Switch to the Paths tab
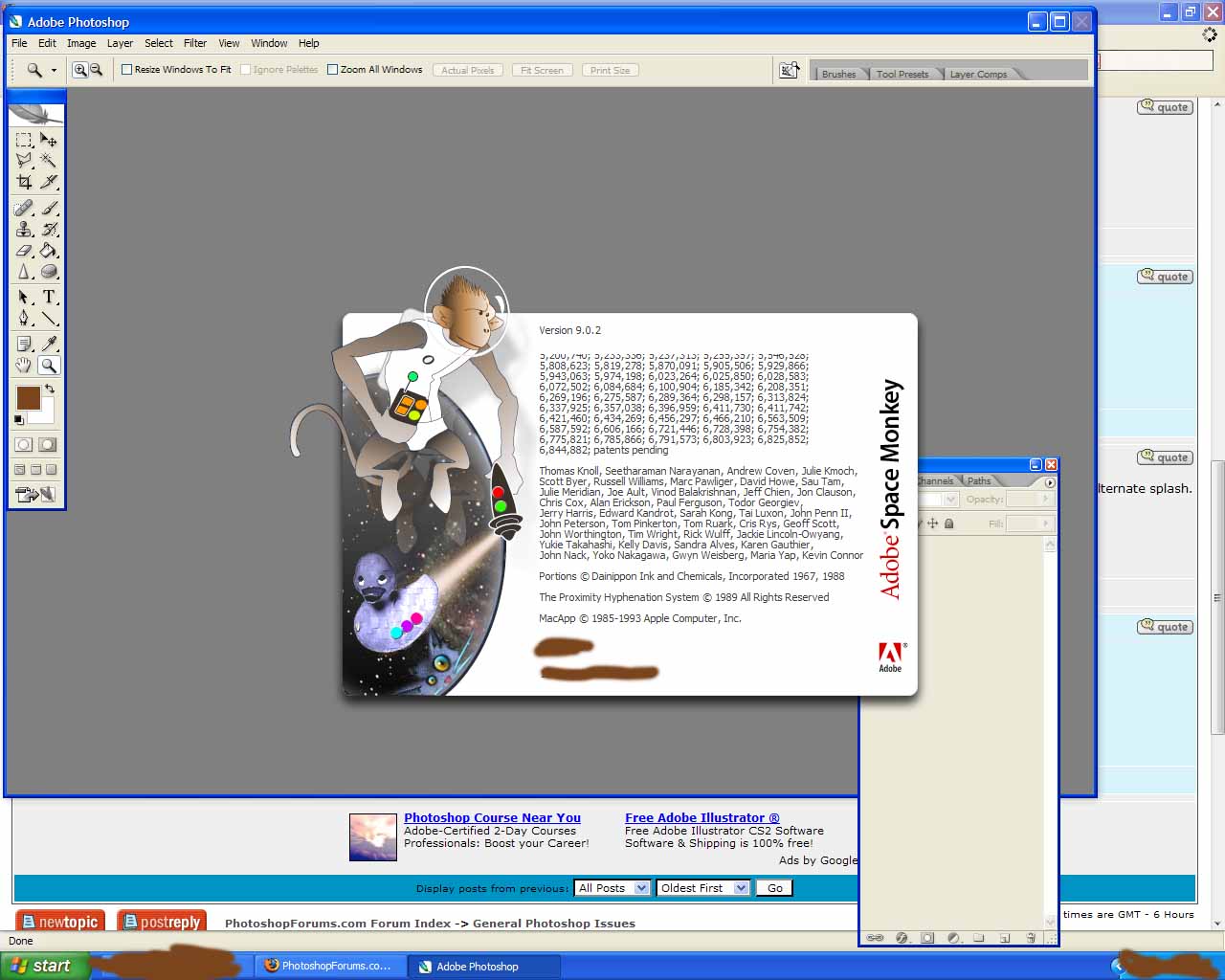The image size is (1225, 980). [979, 481]
